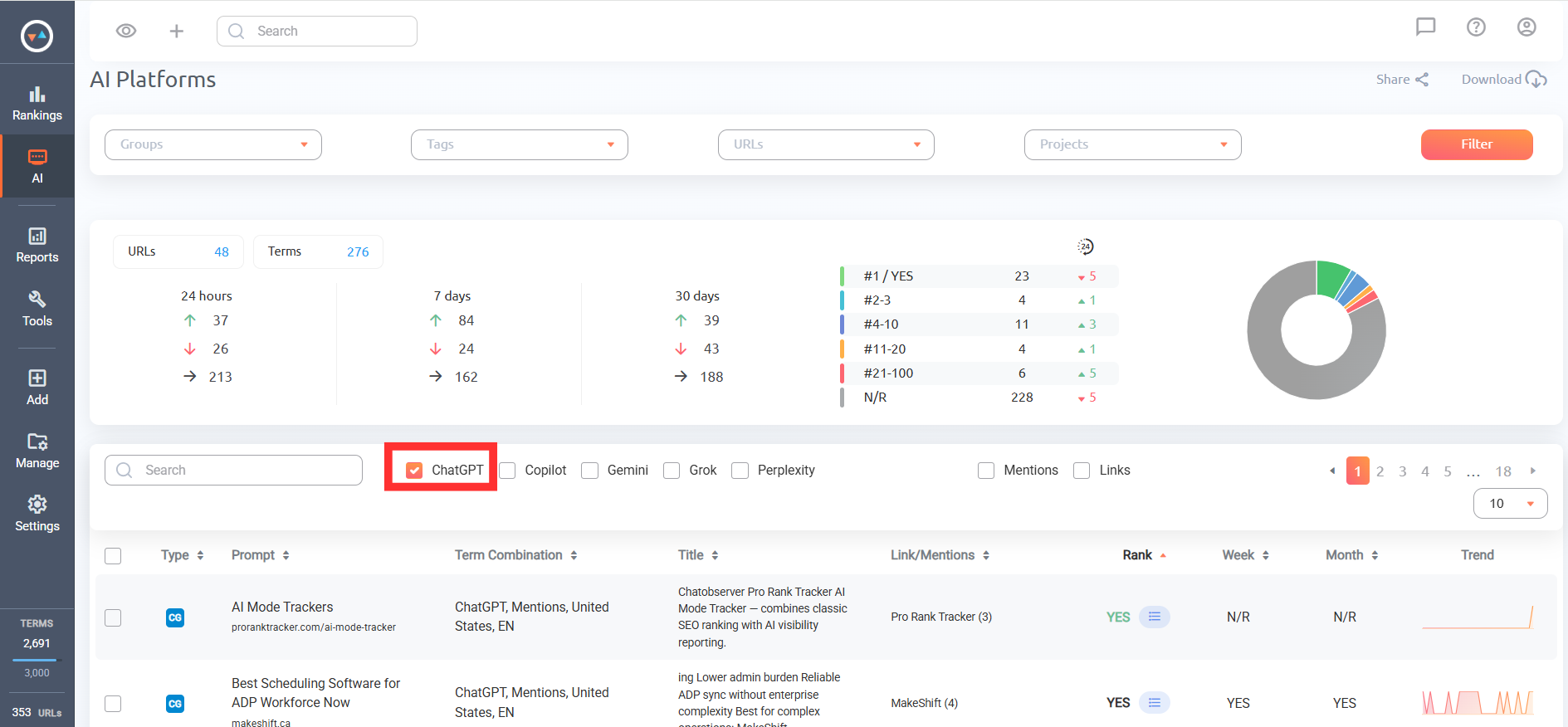Check the Links filter checkbox

[1082, 471]
